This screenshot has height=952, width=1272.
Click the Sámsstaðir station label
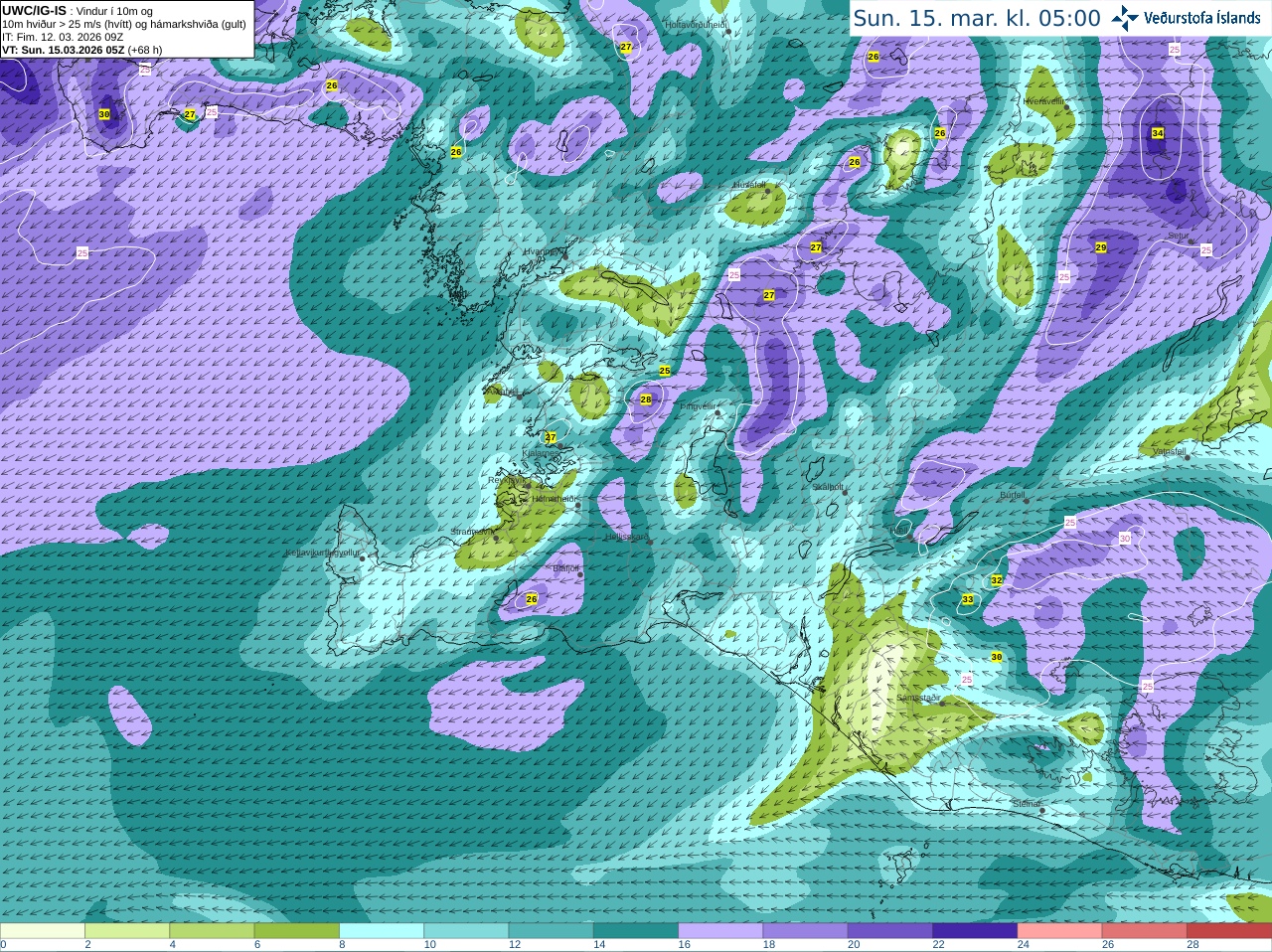(x=917, y=698)
